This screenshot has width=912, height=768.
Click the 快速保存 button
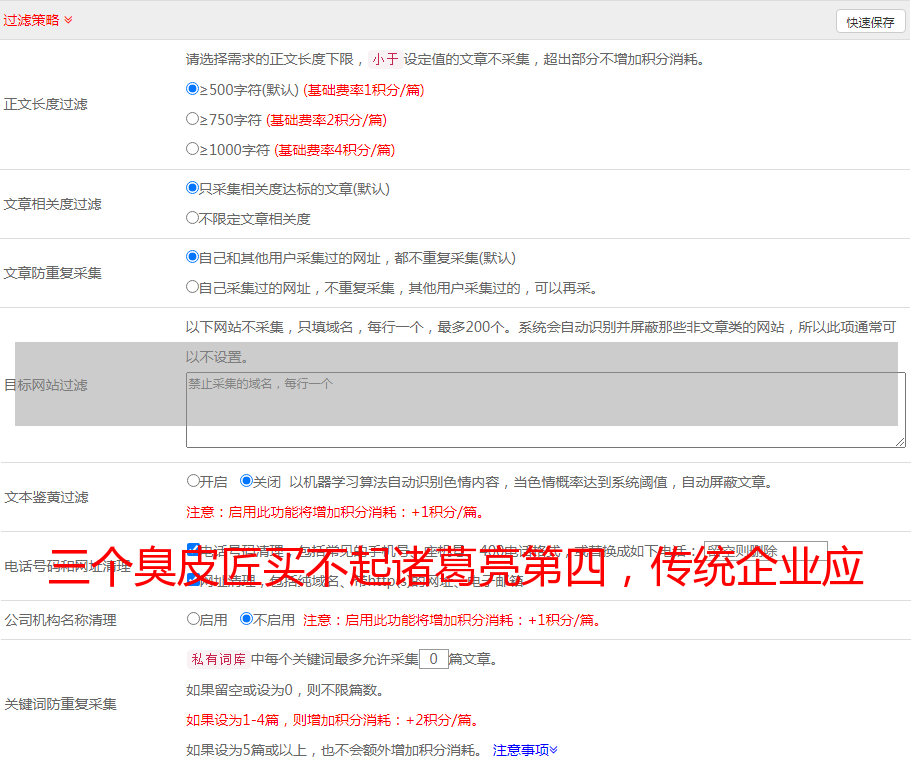pyautogui.click(x=869, y=22)
